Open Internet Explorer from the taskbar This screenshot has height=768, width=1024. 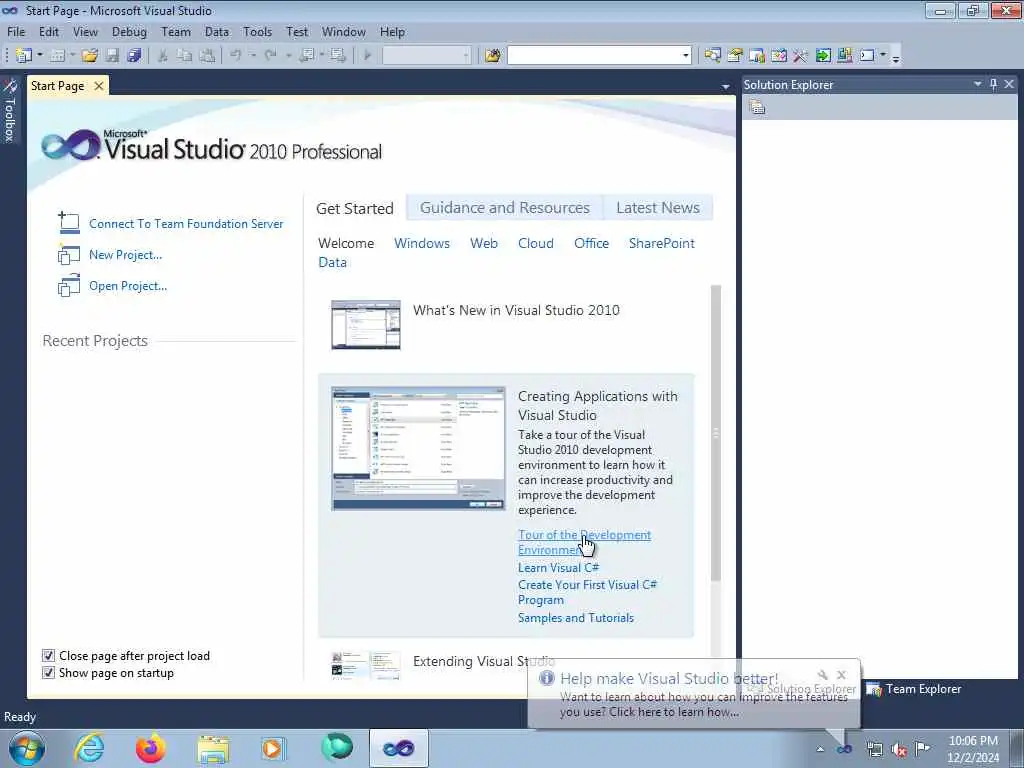pos(89,748)
